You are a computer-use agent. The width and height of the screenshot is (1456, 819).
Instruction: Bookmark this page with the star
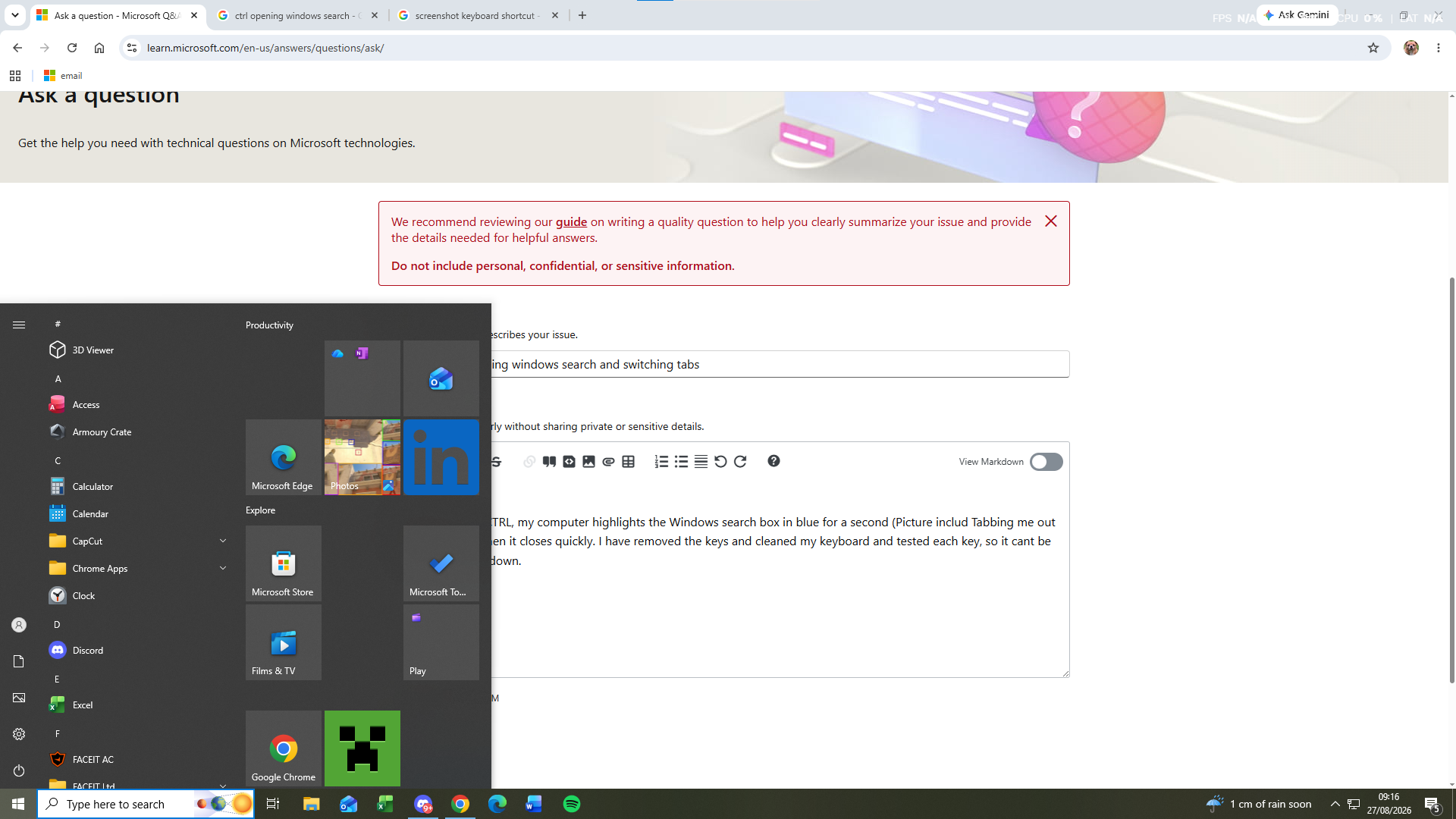[x=1373, y=48]
